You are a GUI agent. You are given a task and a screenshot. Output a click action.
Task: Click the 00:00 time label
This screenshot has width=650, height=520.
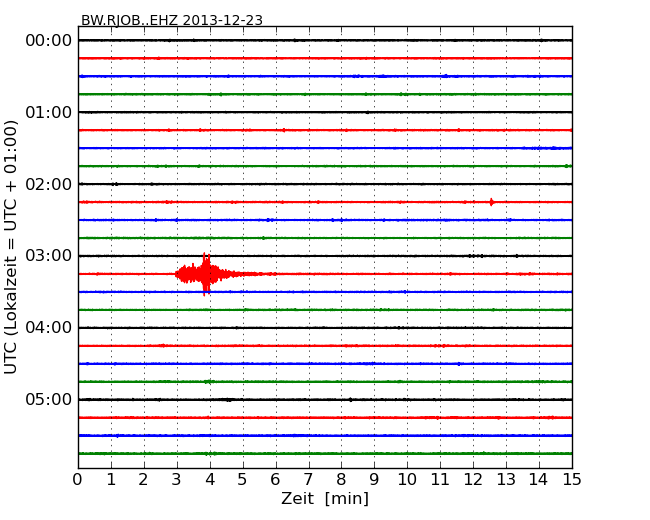pos(49,41)
